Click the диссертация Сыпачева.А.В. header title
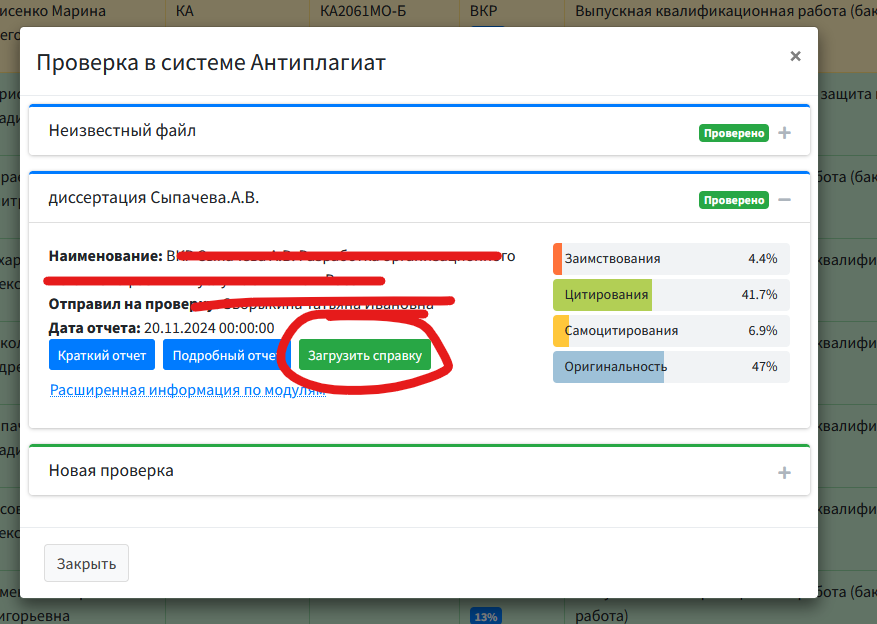Screen dimensions: 877x624 tap(154, 197)
